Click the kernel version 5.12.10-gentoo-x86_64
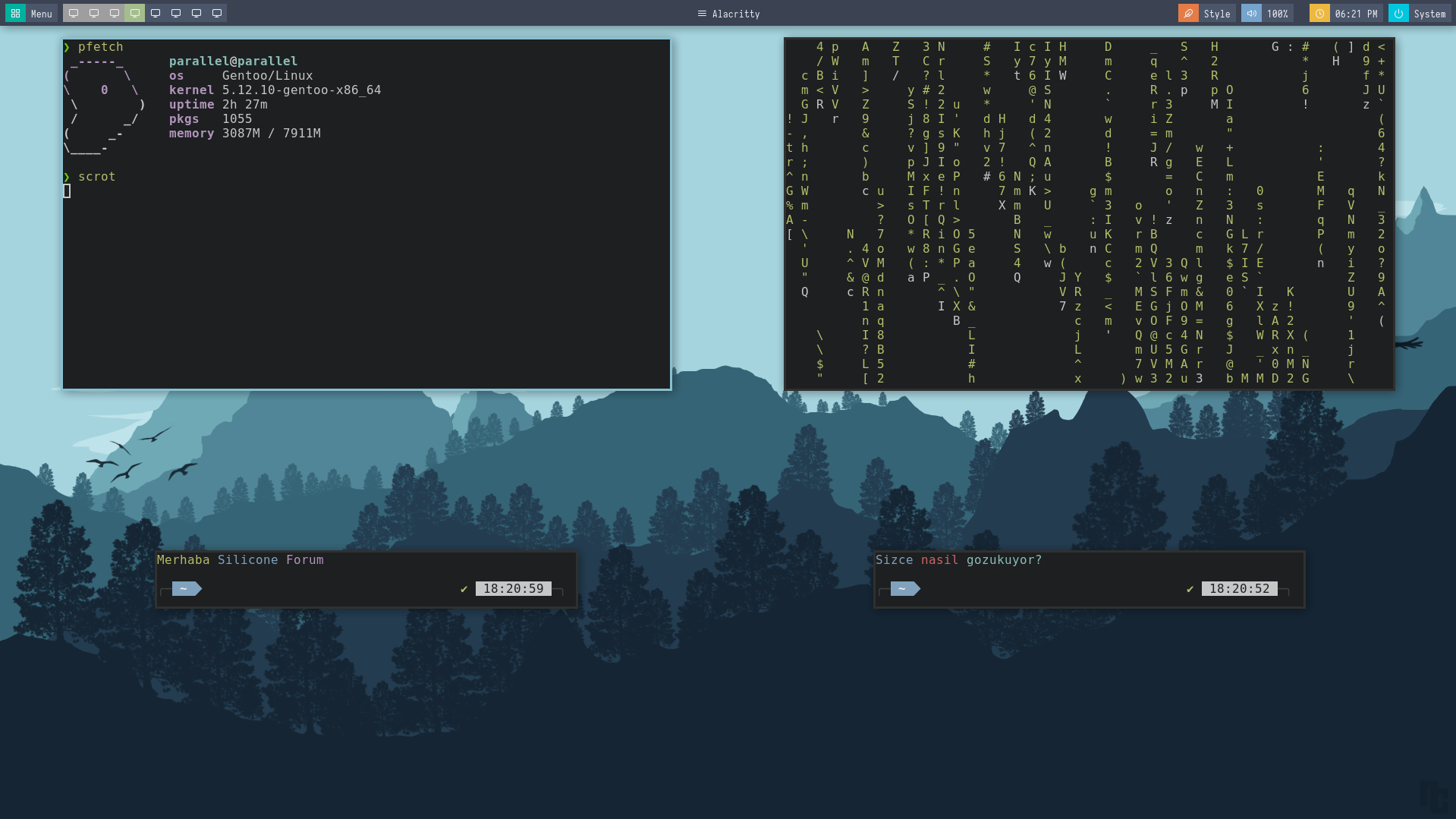This screenshot has height=819, width=1456. 301,90
